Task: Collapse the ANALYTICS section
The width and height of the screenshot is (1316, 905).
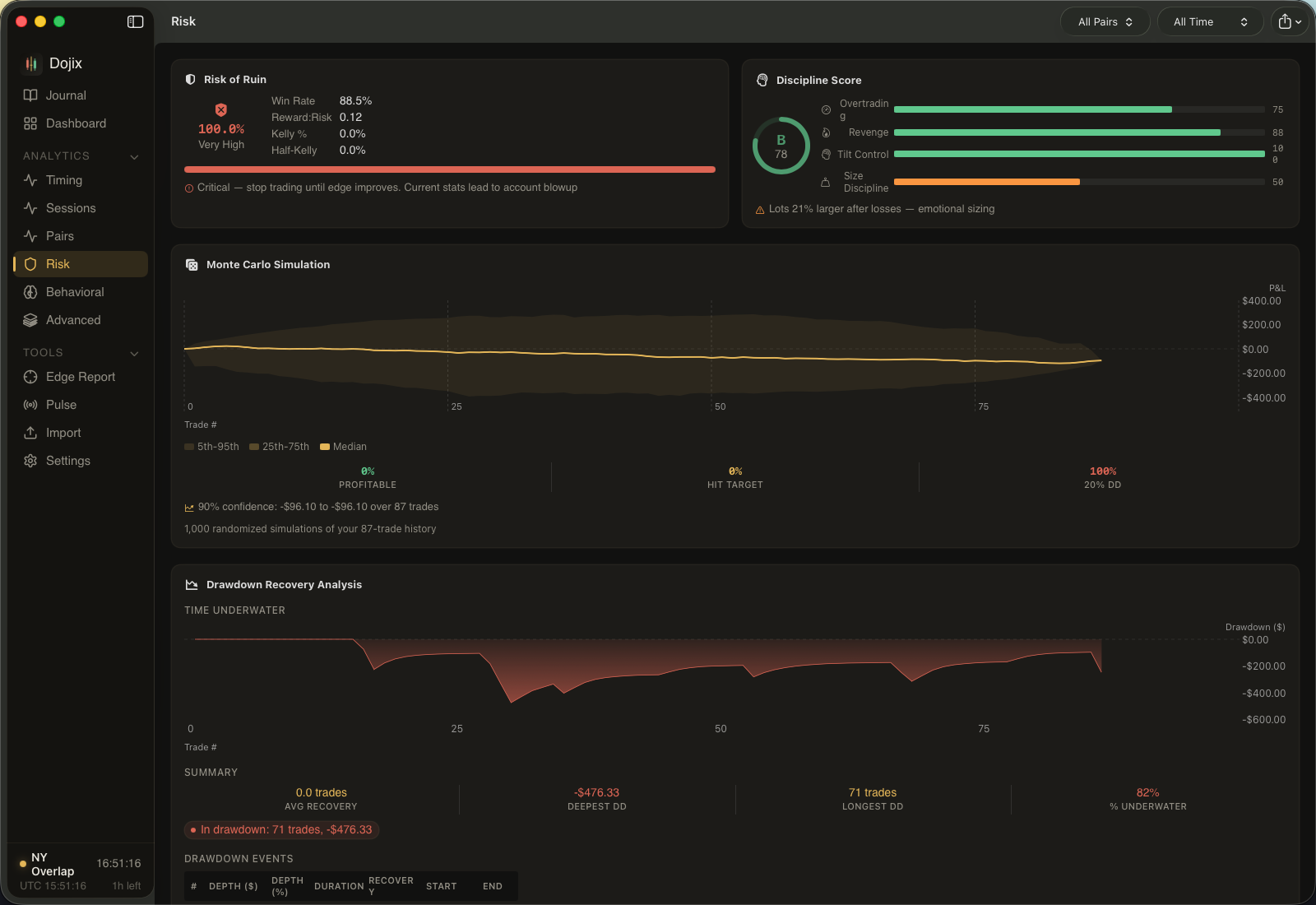Action: [x=134, y=156]
